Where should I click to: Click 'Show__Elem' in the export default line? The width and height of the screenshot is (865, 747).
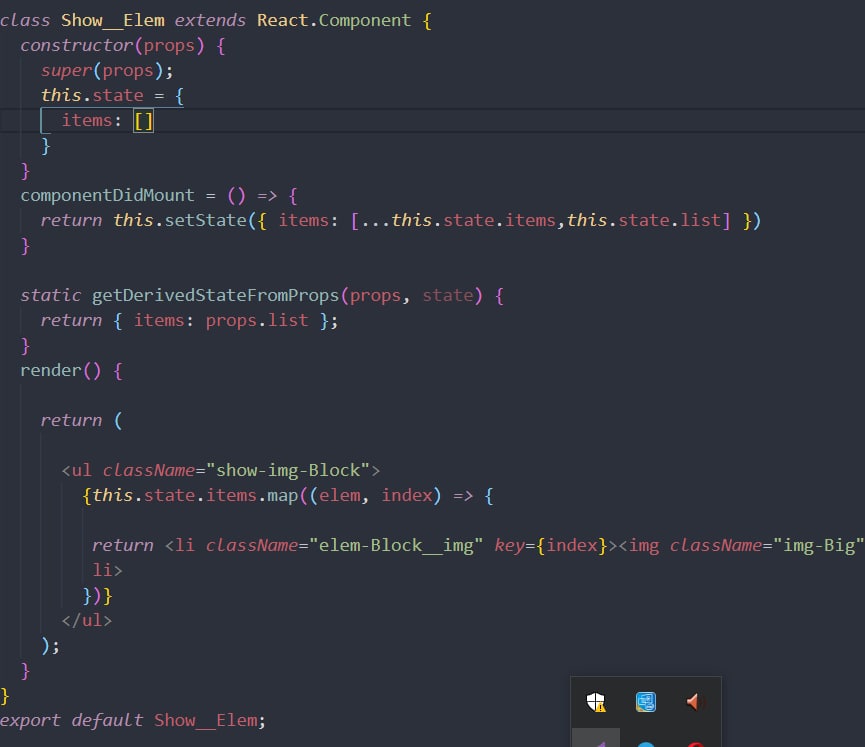tap(206, 720)
